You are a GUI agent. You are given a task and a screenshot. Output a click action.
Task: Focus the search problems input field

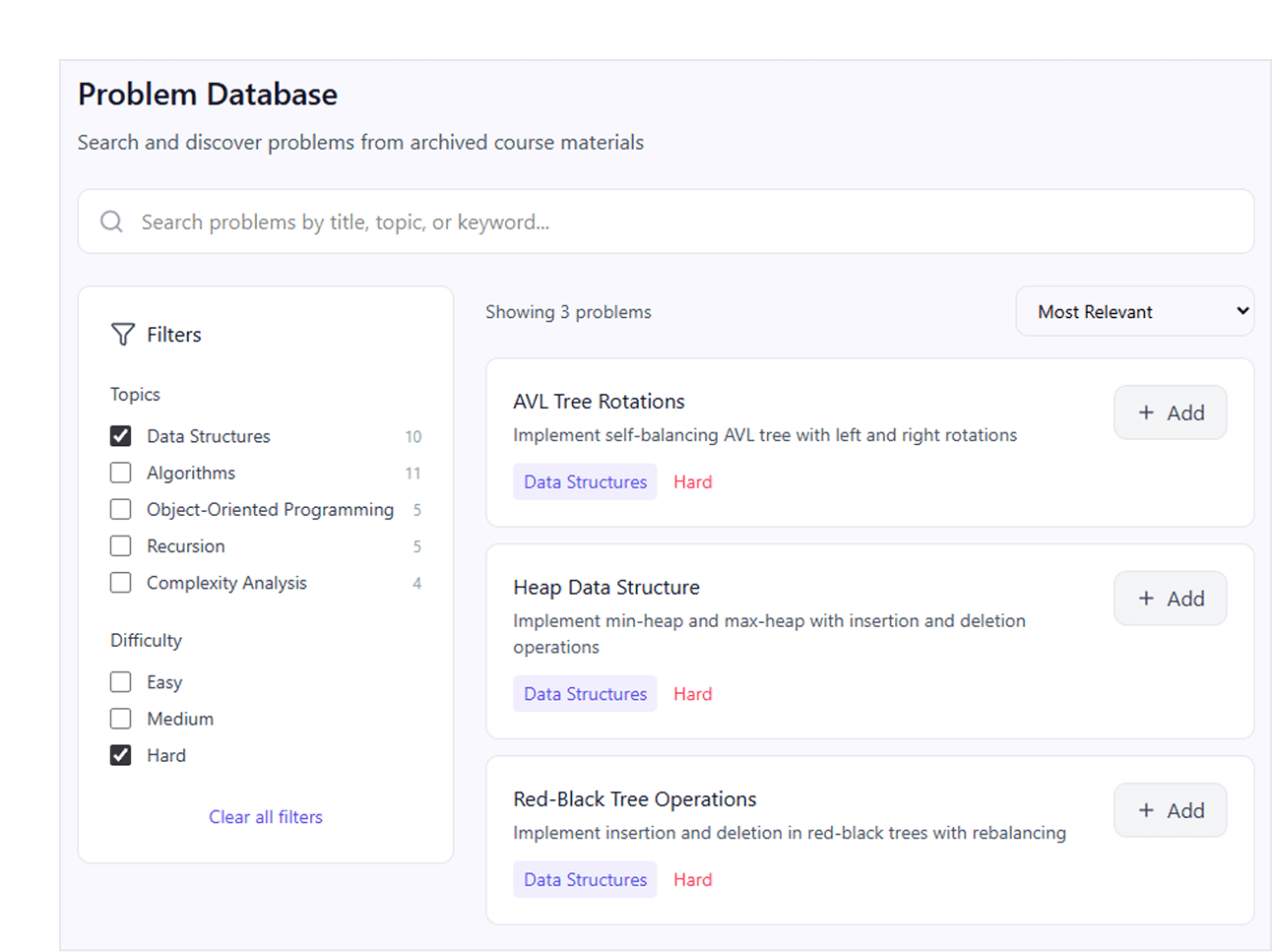pyautogui.click(x=666, y=222)
